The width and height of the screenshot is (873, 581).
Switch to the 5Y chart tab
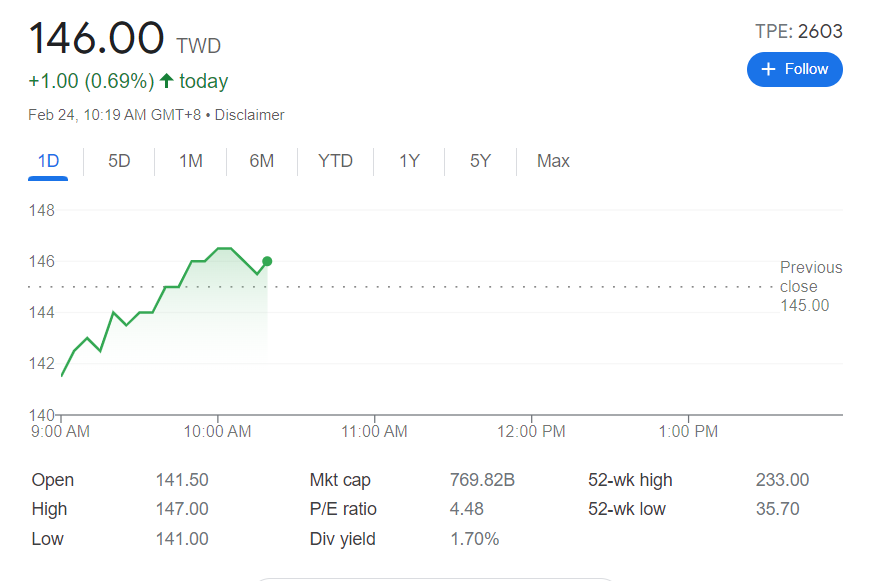point(480,161)
